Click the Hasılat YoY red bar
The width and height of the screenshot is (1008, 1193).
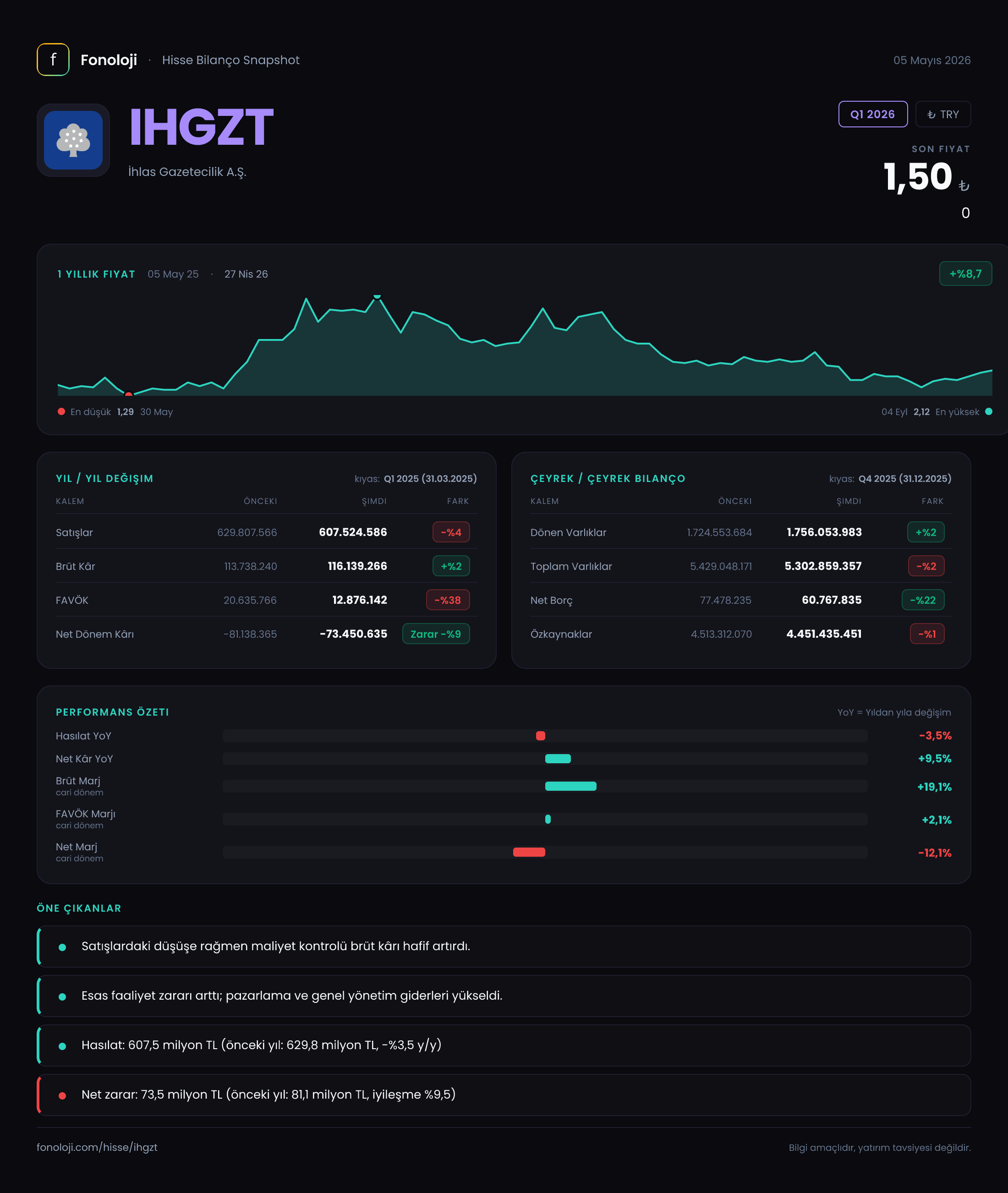[x=541, y=736]
